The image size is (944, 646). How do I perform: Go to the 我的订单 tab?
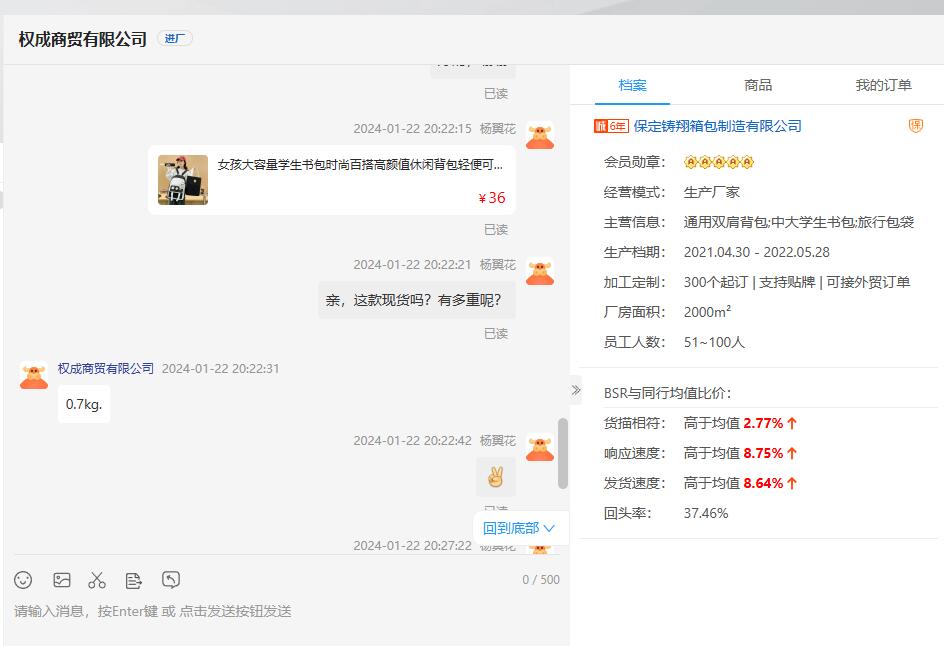click(x=883, y=85)
